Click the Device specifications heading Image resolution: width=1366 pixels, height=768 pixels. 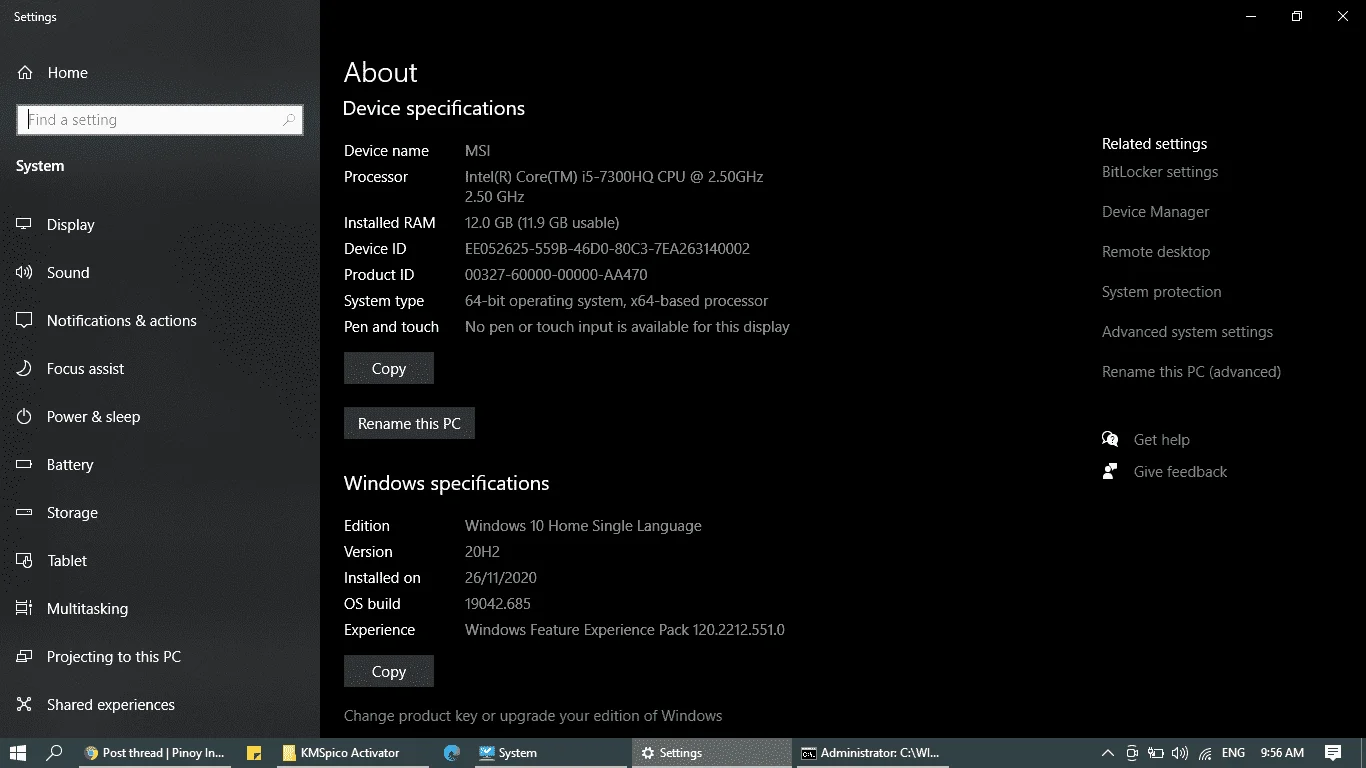tap(434, 108)
